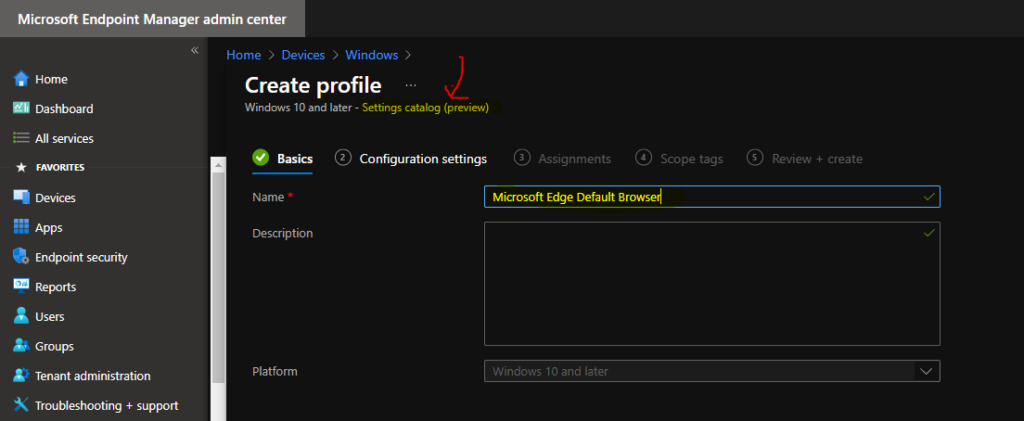Viewport: 1024px width, 421px height.
Task: Collapse the sidebar with double chevron
Action: [x=195, y=50]
